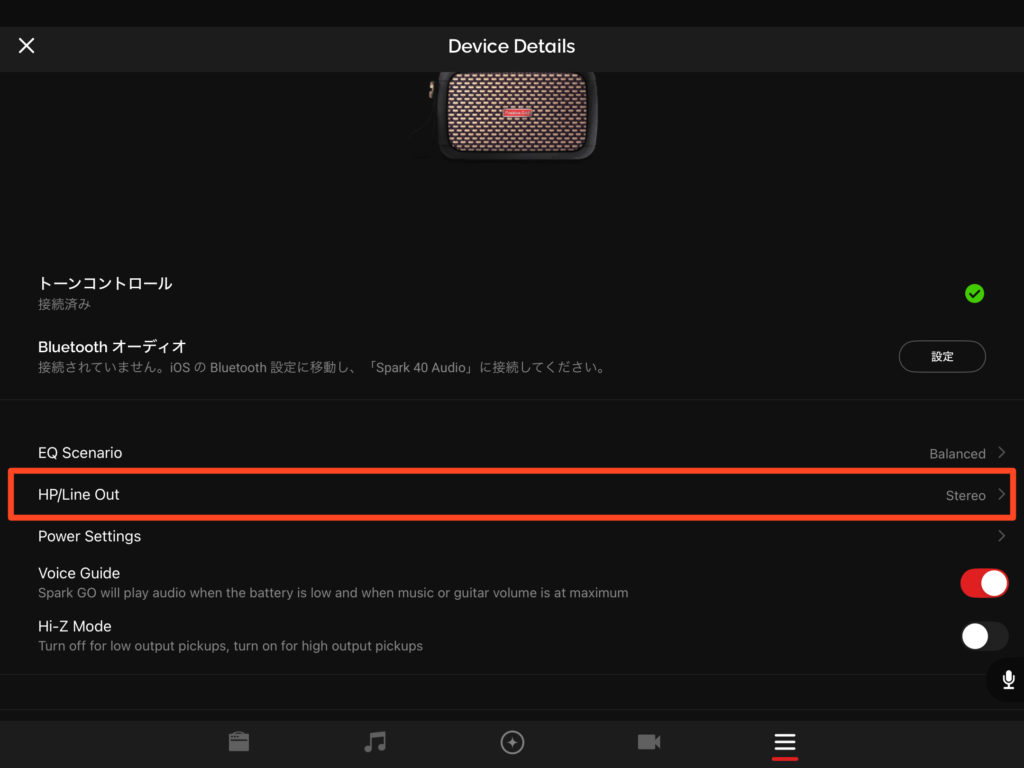Viewport: 1024px width, 768px height.
Task: Expand EQ Scenario using its chevron
Action: (1001, 453)
